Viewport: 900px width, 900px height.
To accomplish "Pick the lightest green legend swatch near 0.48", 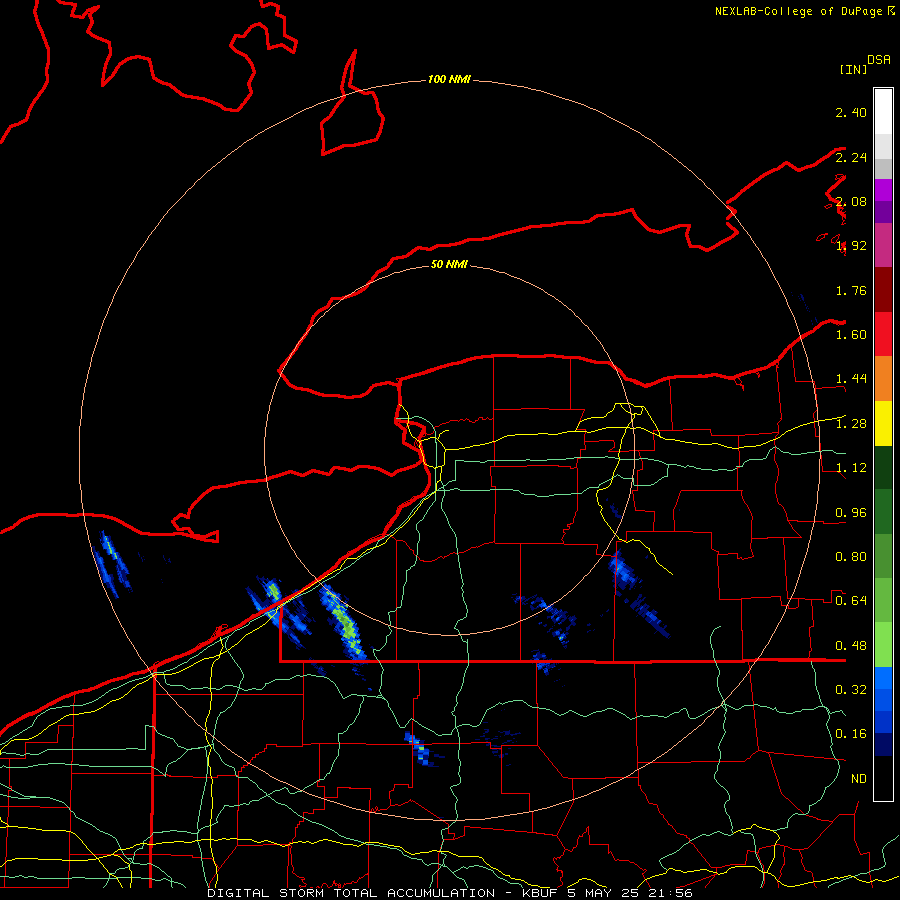I will coord(883,645).
